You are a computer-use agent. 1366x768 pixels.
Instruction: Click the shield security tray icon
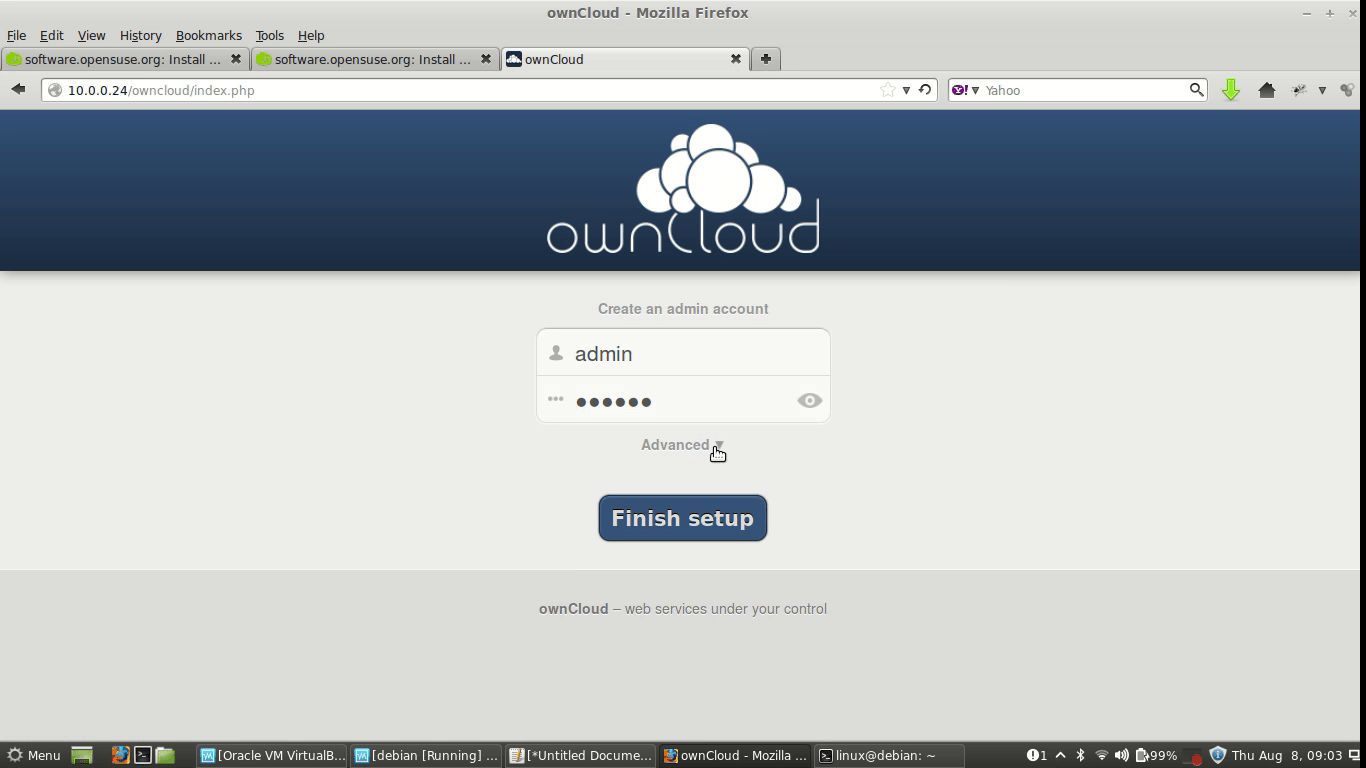(1217, 755)
